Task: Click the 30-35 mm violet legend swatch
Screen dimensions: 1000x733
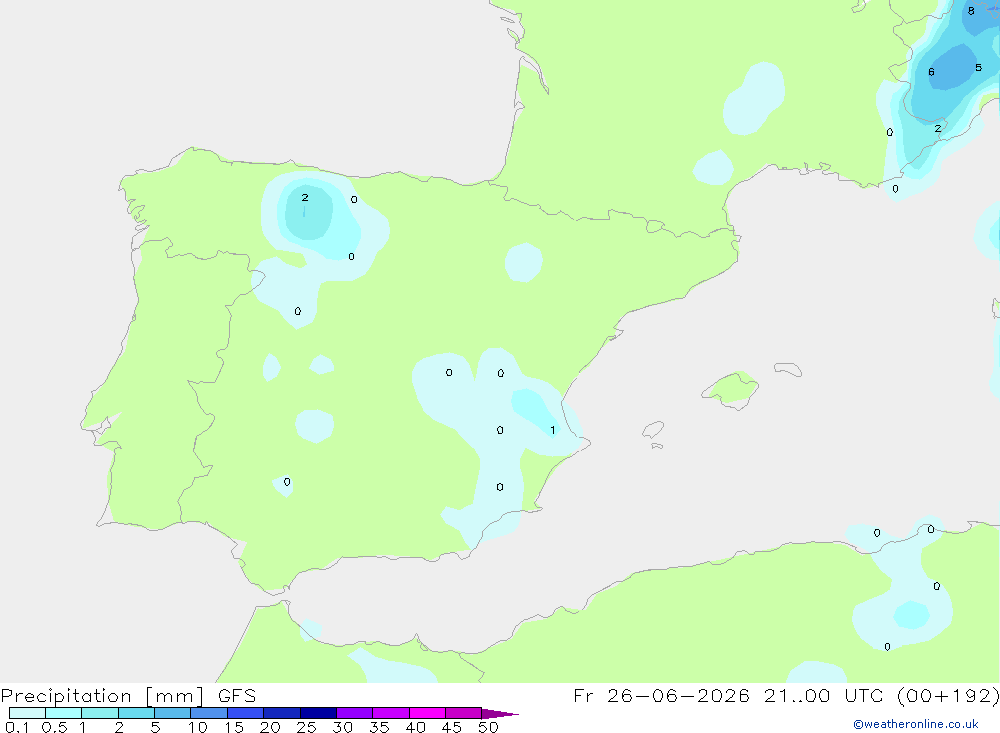Action: point(355,713)
